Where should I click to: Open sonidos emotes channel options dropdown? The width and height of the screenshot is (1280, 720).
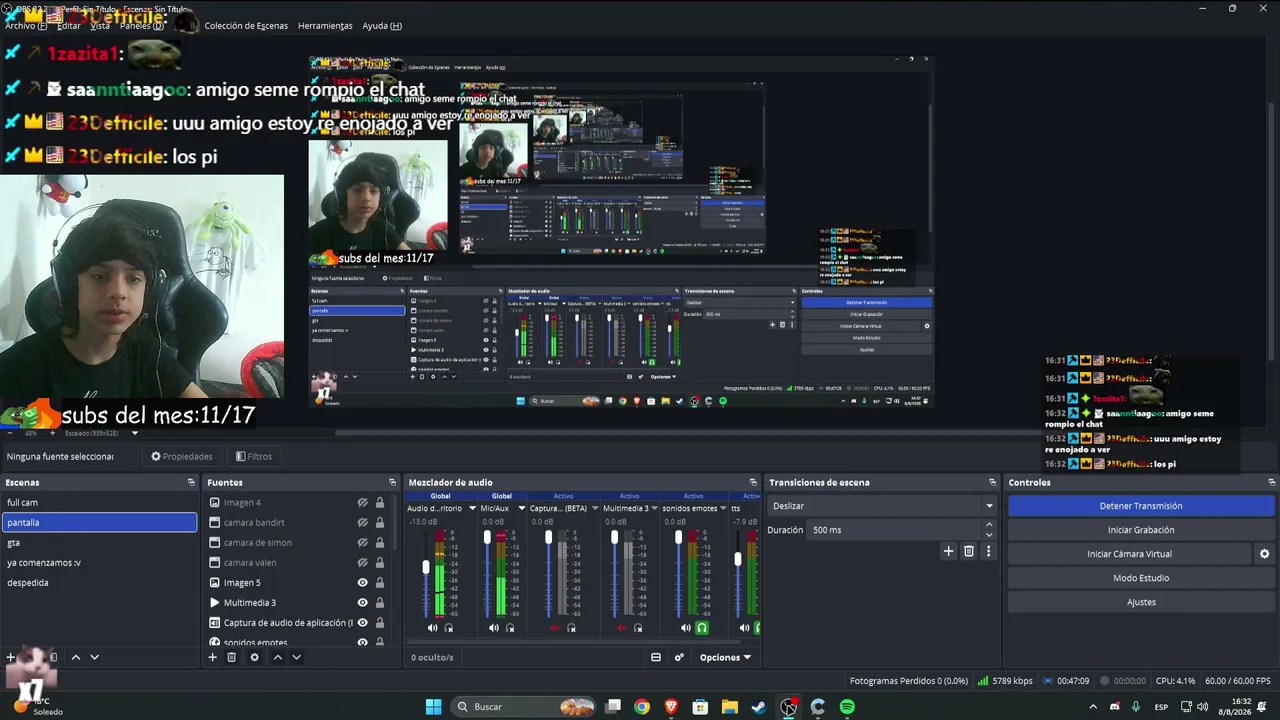pyautogui.click(x=724, y=508)
